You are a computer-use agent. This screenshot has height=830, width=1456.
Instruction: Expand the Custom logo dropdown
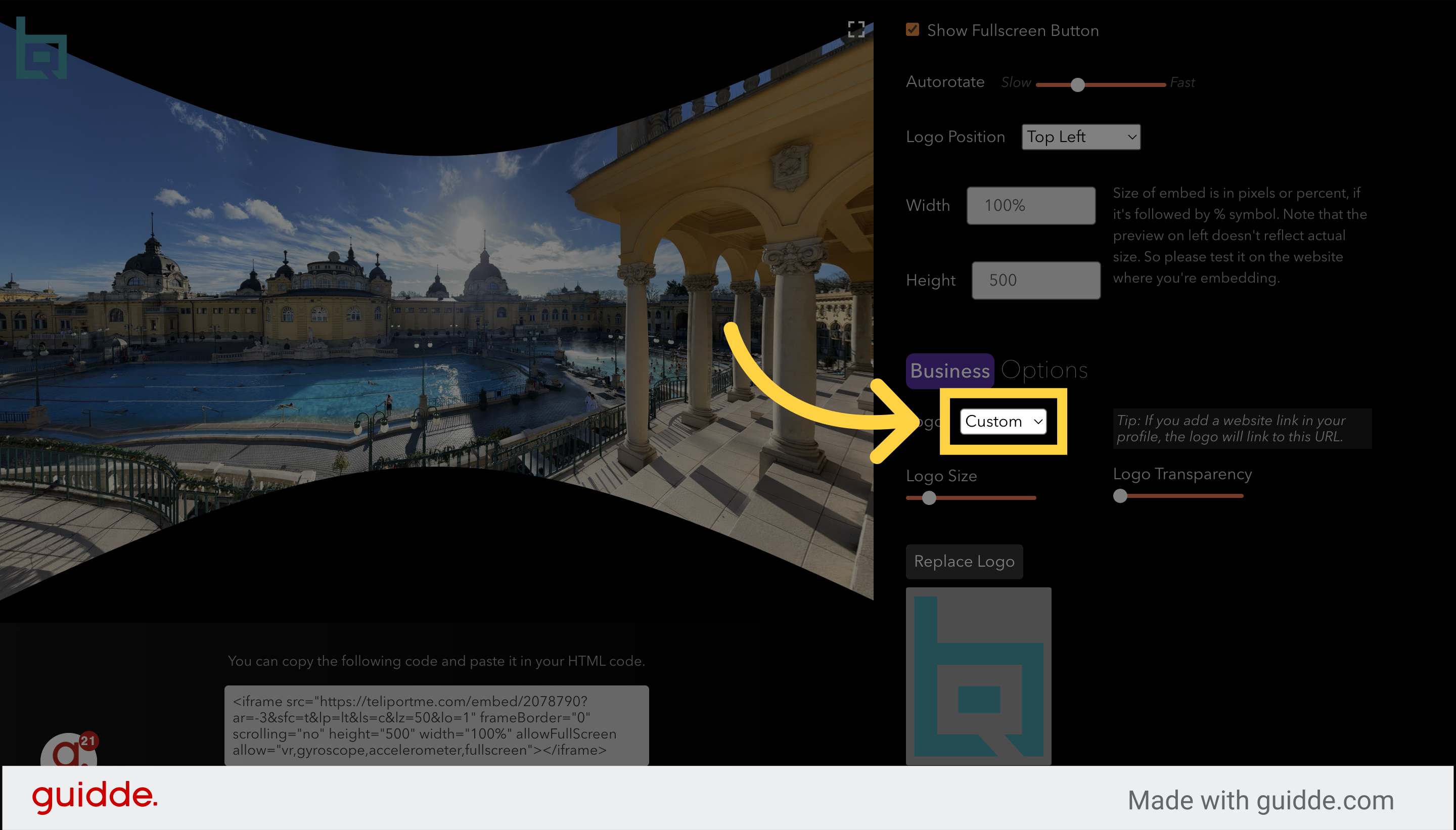point(1003,421)
